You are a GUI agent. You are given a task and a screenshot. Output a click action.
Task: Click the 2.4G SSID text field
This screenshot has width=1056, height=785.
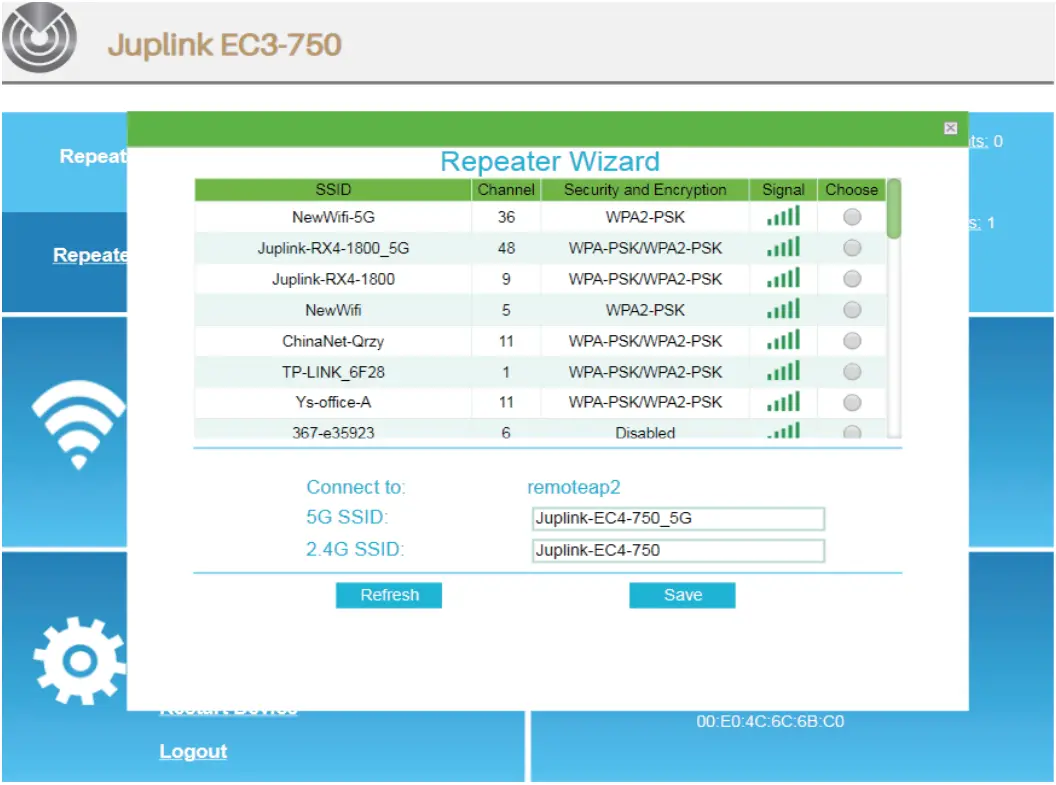click(x=677, y=550)
